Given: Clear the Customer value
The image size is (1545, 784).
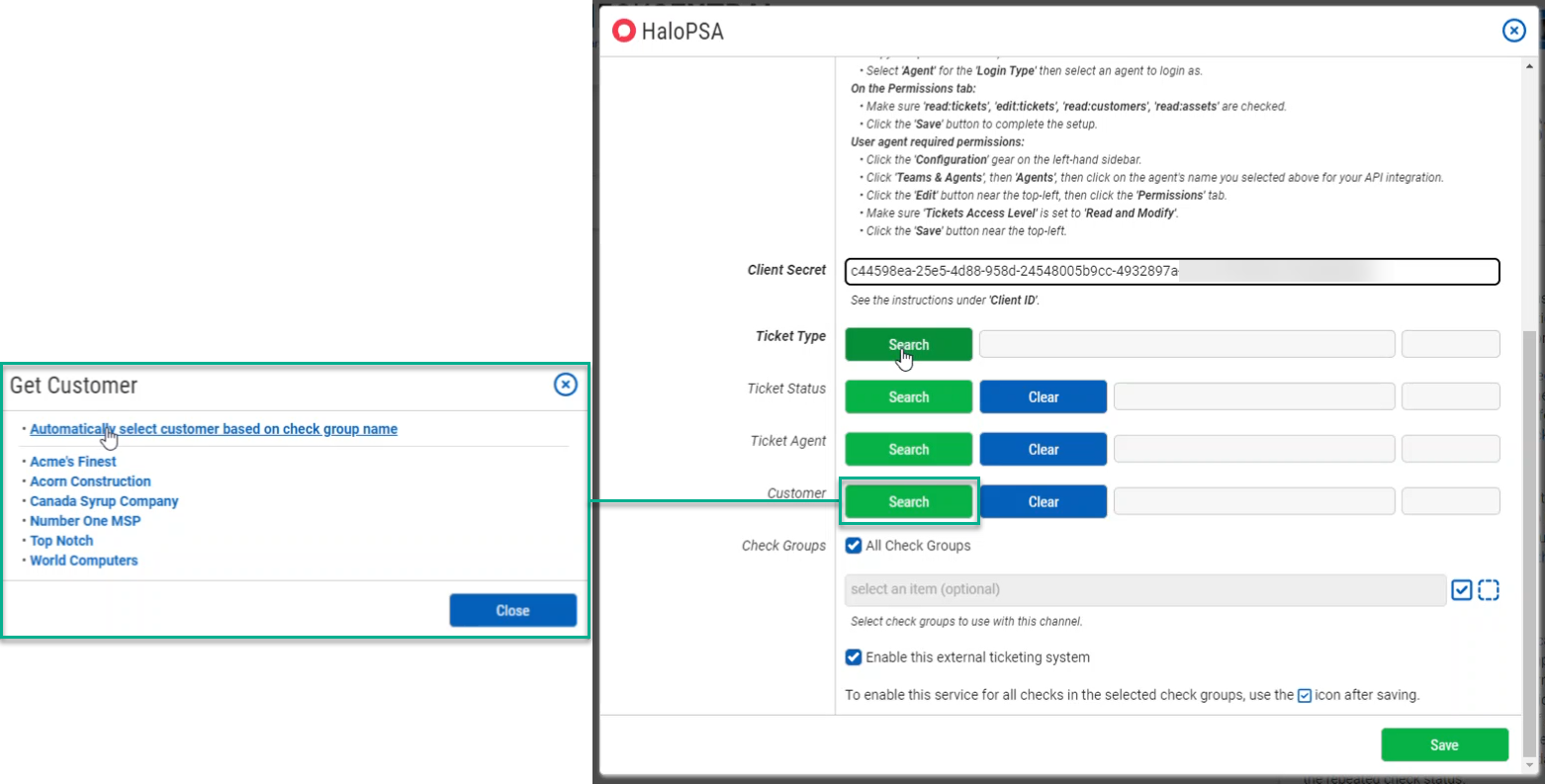Looking at the screenshot, I should (1044, 501).
